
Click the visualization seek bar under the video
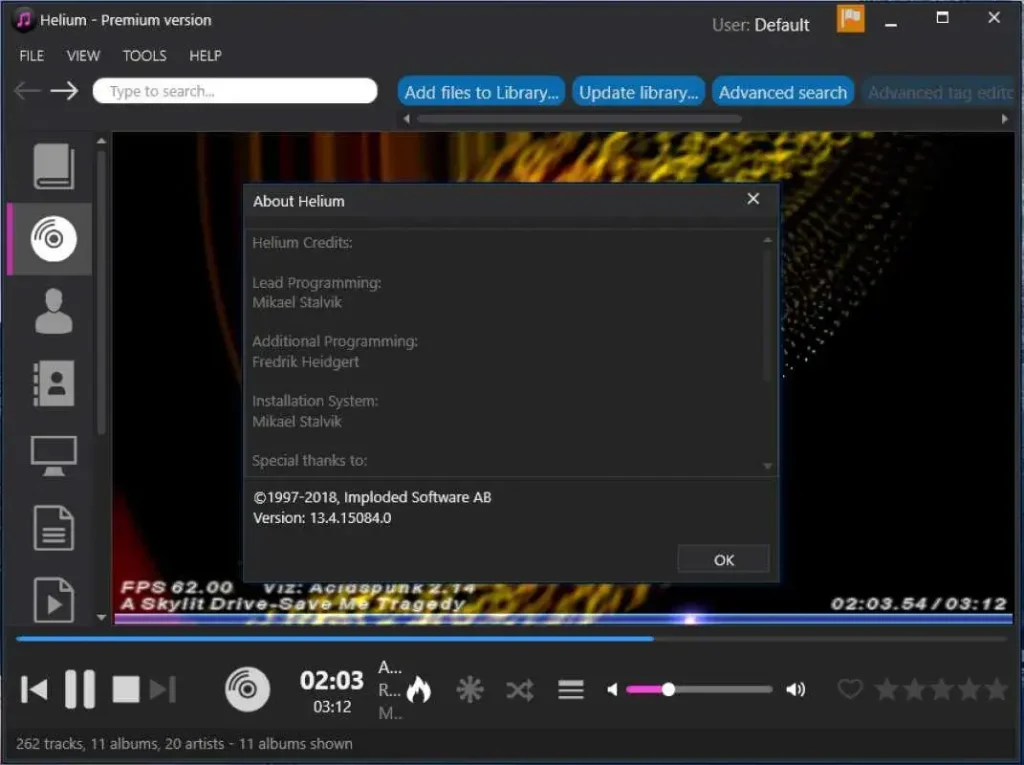(564, 618)
